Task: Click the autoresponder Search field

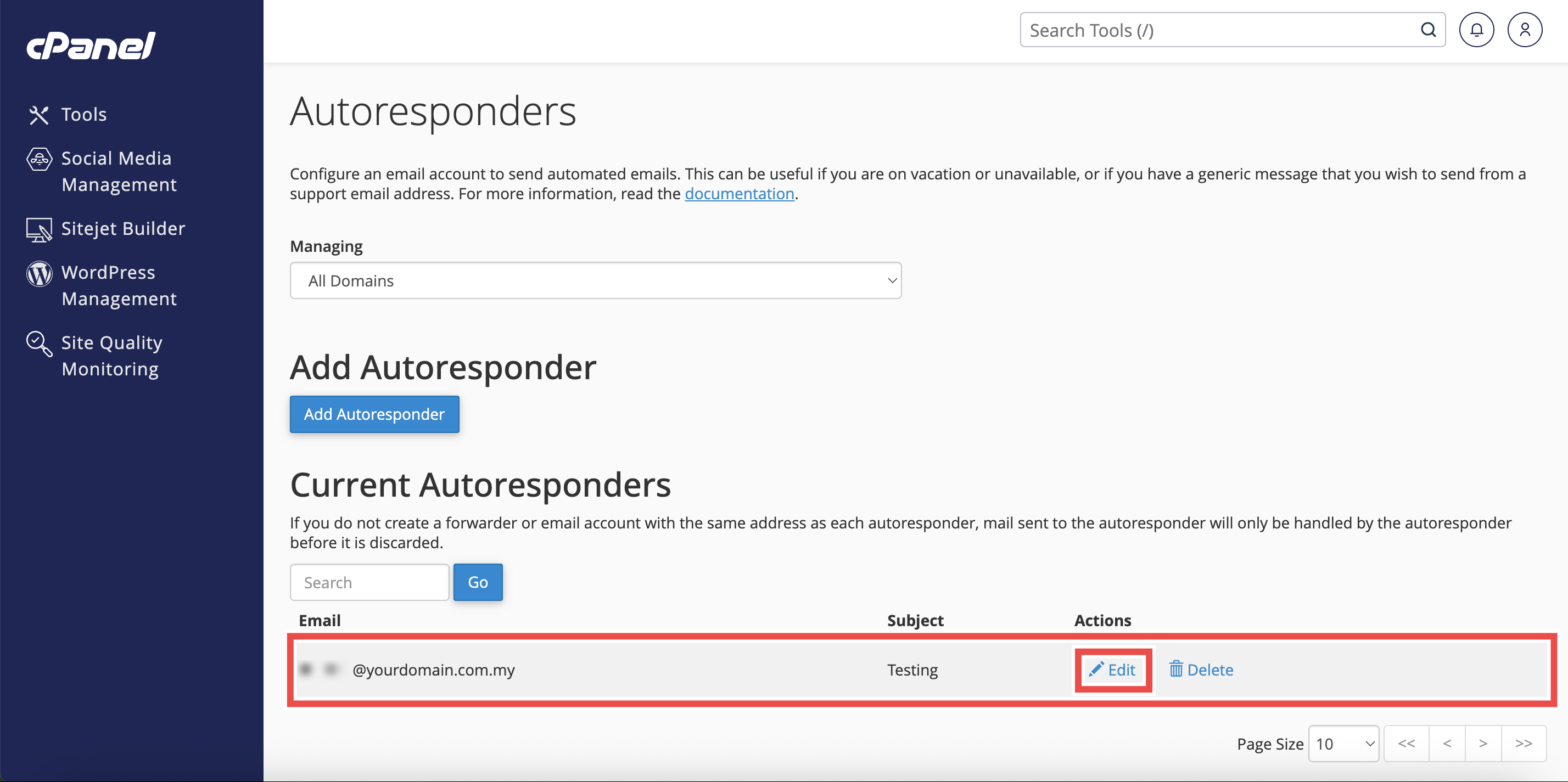Action: [369, 582]
